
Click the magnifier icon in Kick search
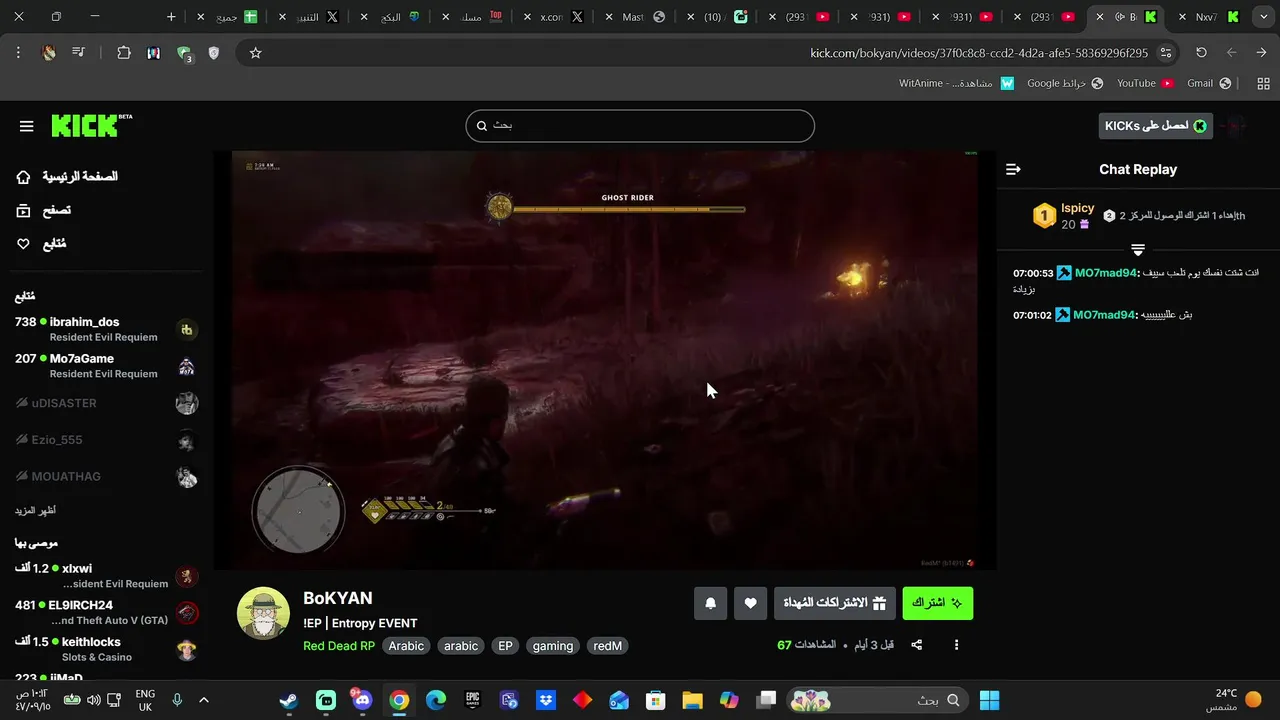point(482,126)
